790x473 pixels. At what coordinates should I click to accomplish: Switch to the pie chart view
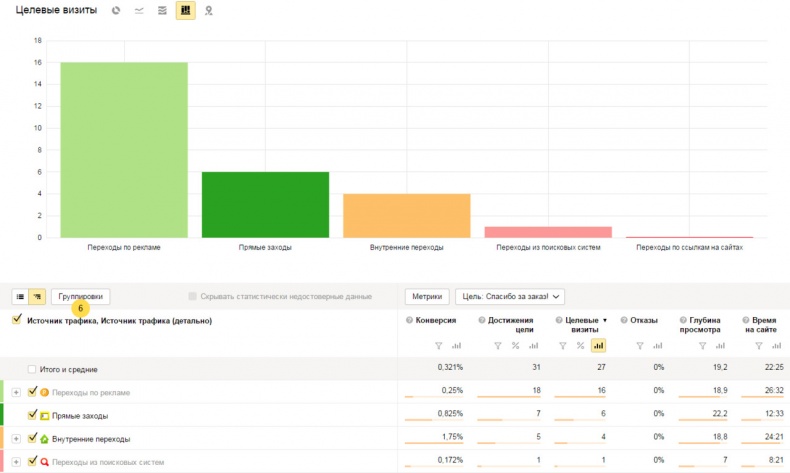pos(116,11)
